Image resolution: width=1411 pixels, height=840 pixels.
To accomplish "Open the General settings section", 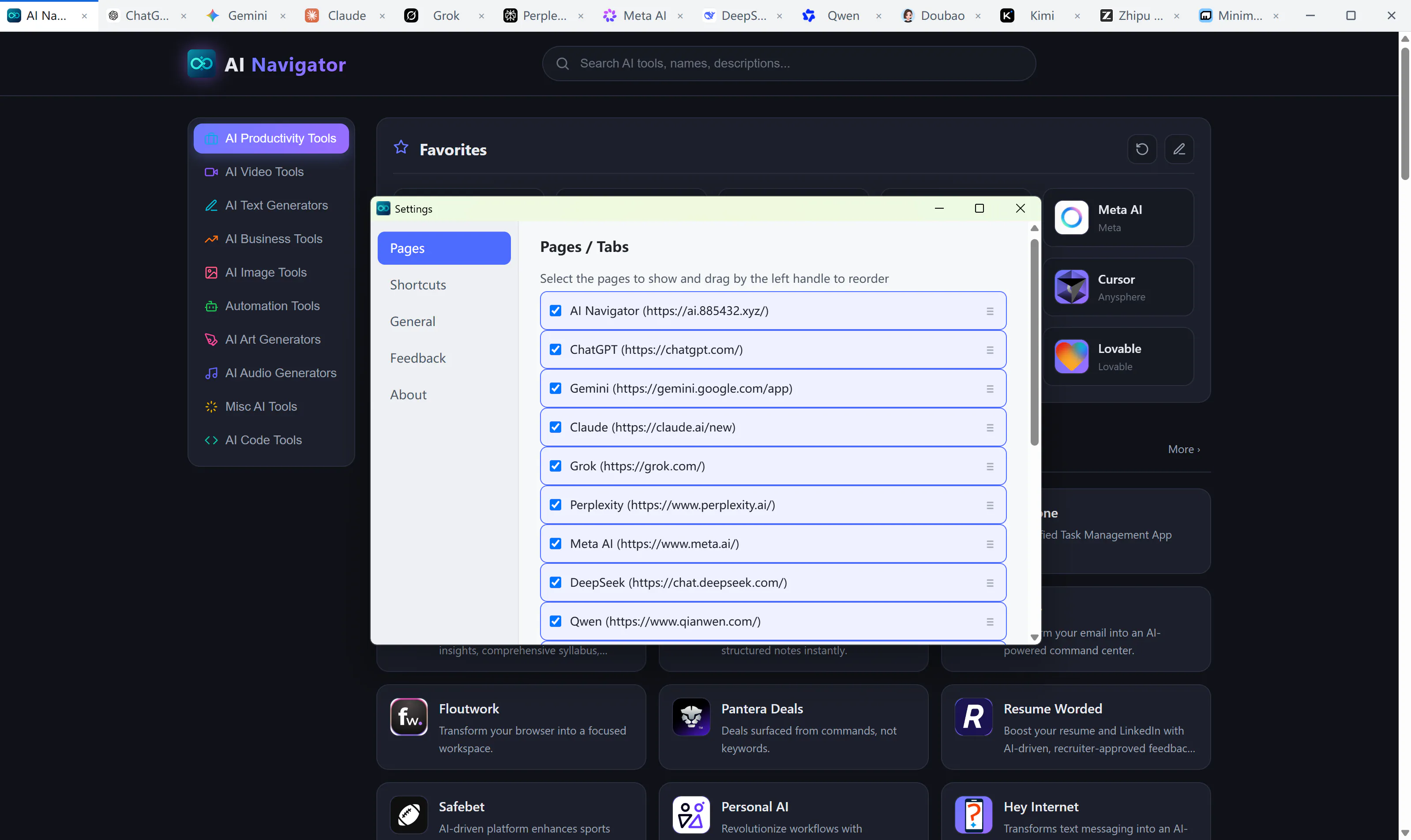I will pyautogui.click(x=444, y=322).
